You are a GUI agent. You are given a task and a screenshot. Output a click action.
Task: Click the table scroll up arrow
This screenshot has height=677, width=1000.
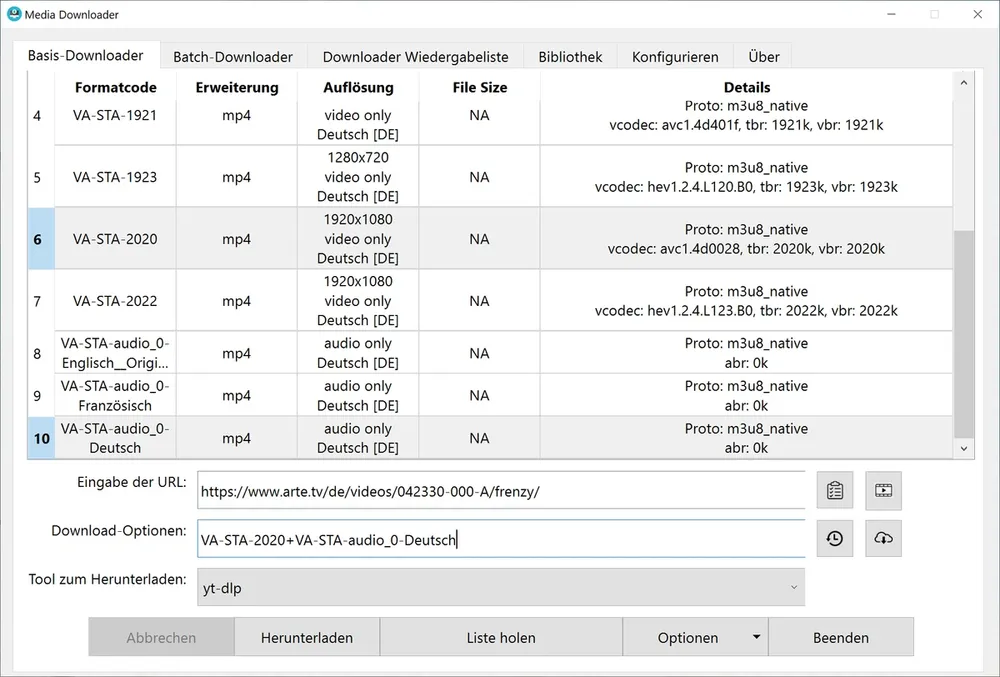[x=964, y=83]
